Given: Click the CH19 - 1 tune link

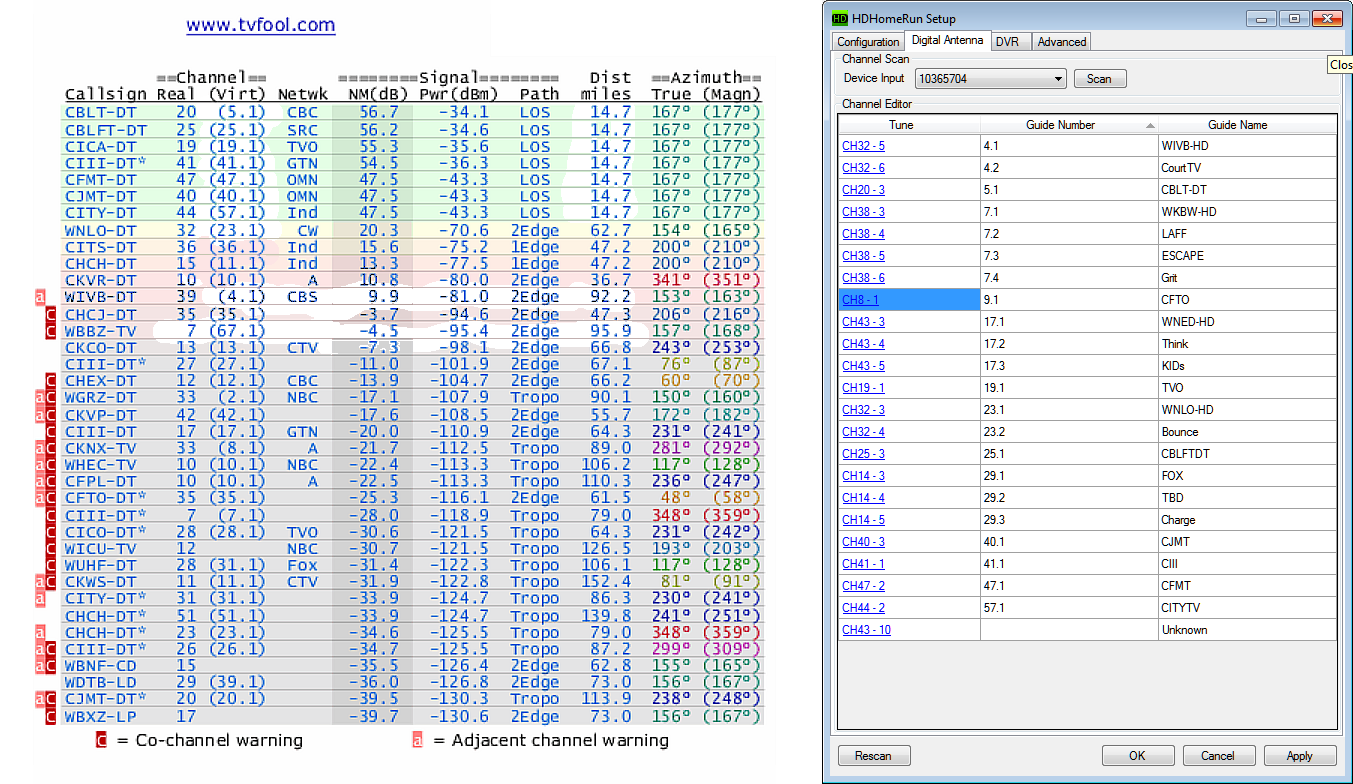Looking at the screenshot, I should point(863,388).
